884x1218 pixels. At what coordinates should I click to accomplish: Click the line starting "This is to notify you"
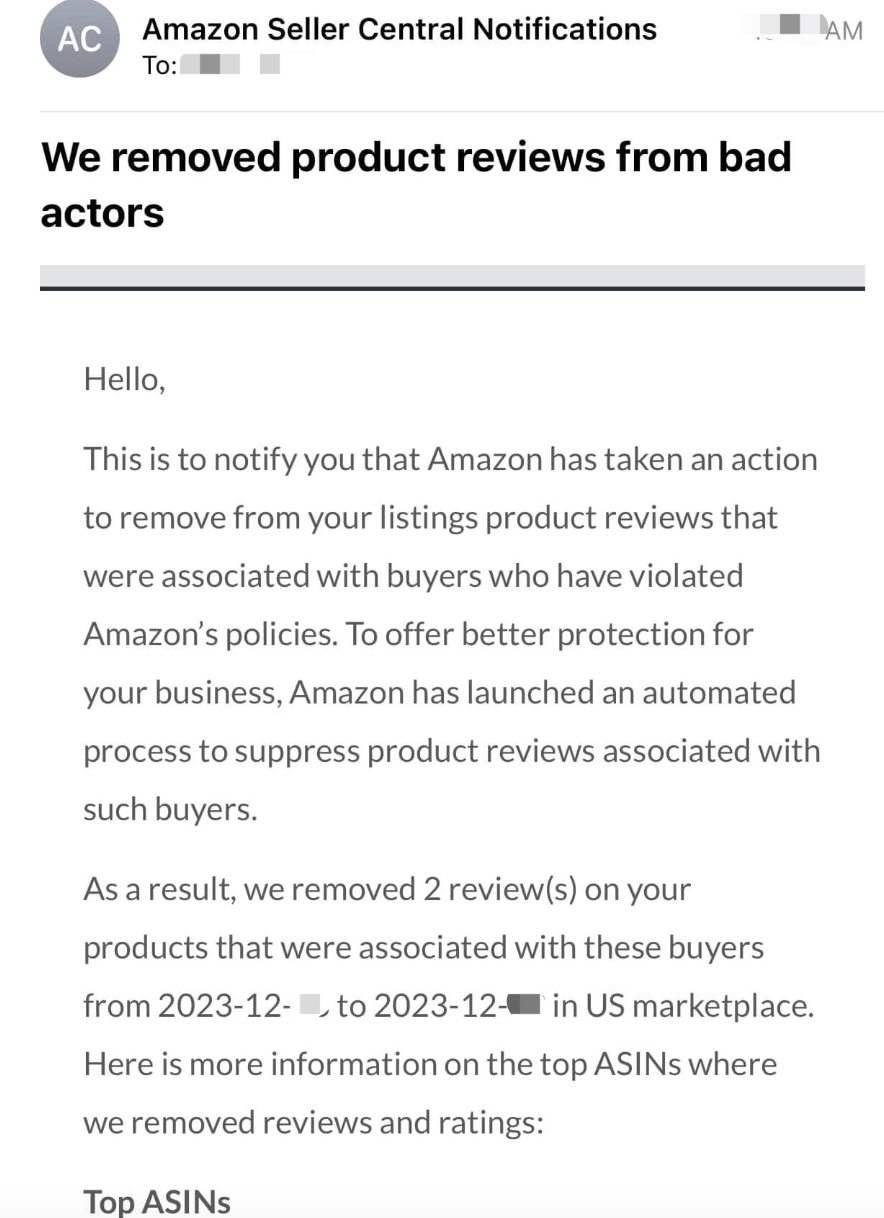[x=451, y=459]
